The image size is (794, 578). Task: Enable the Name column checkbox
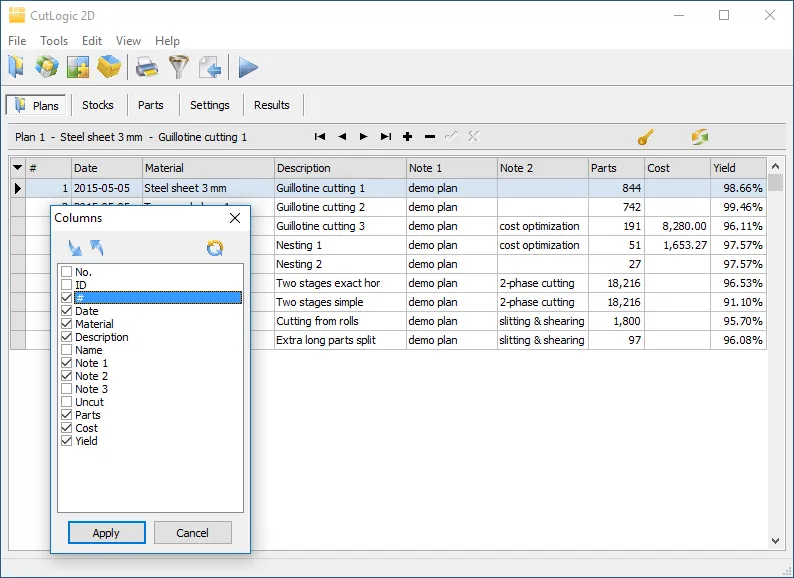(67, 350)
